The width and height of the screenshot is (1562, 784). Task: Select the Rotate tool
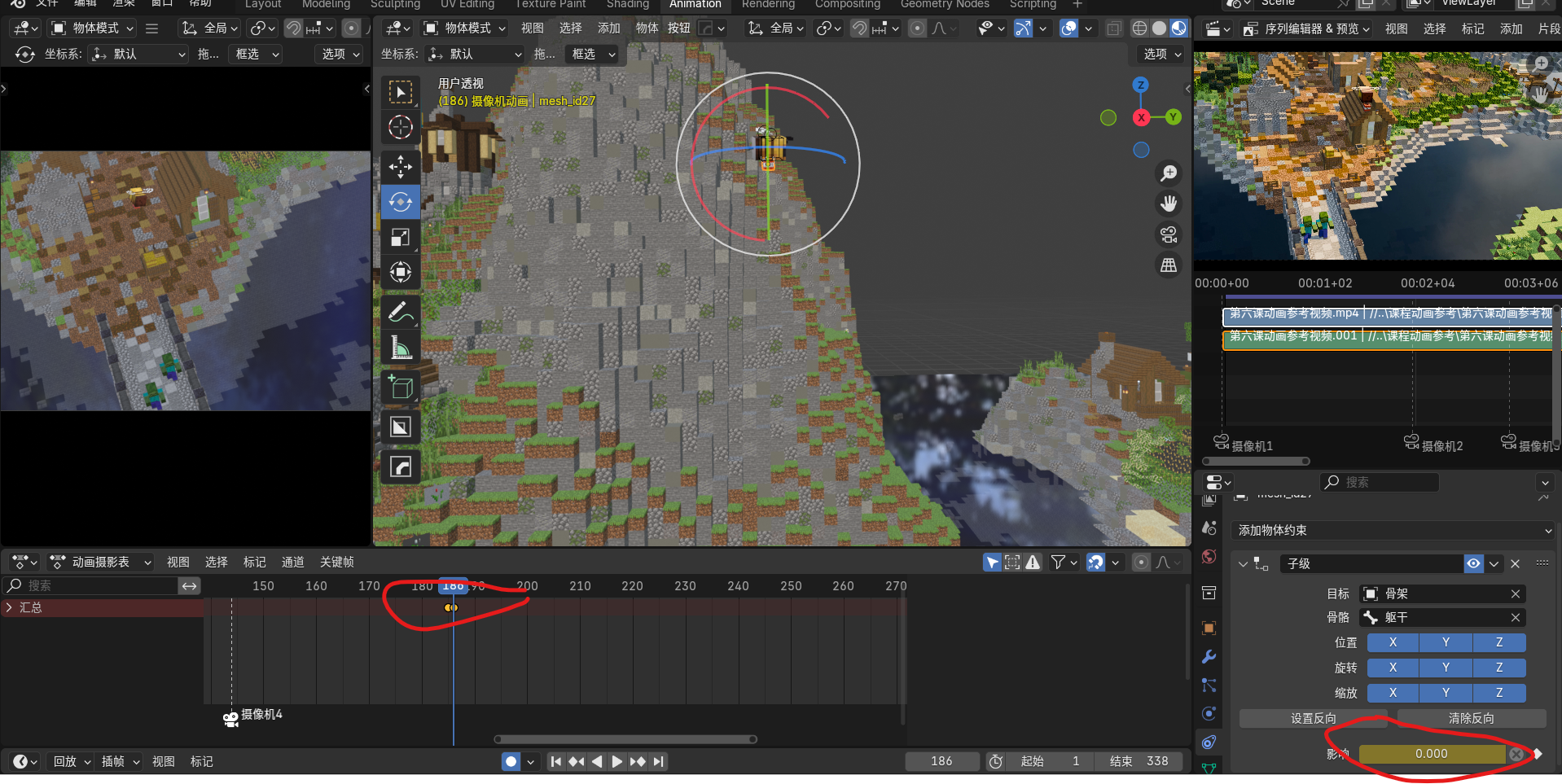click(400, 202)
